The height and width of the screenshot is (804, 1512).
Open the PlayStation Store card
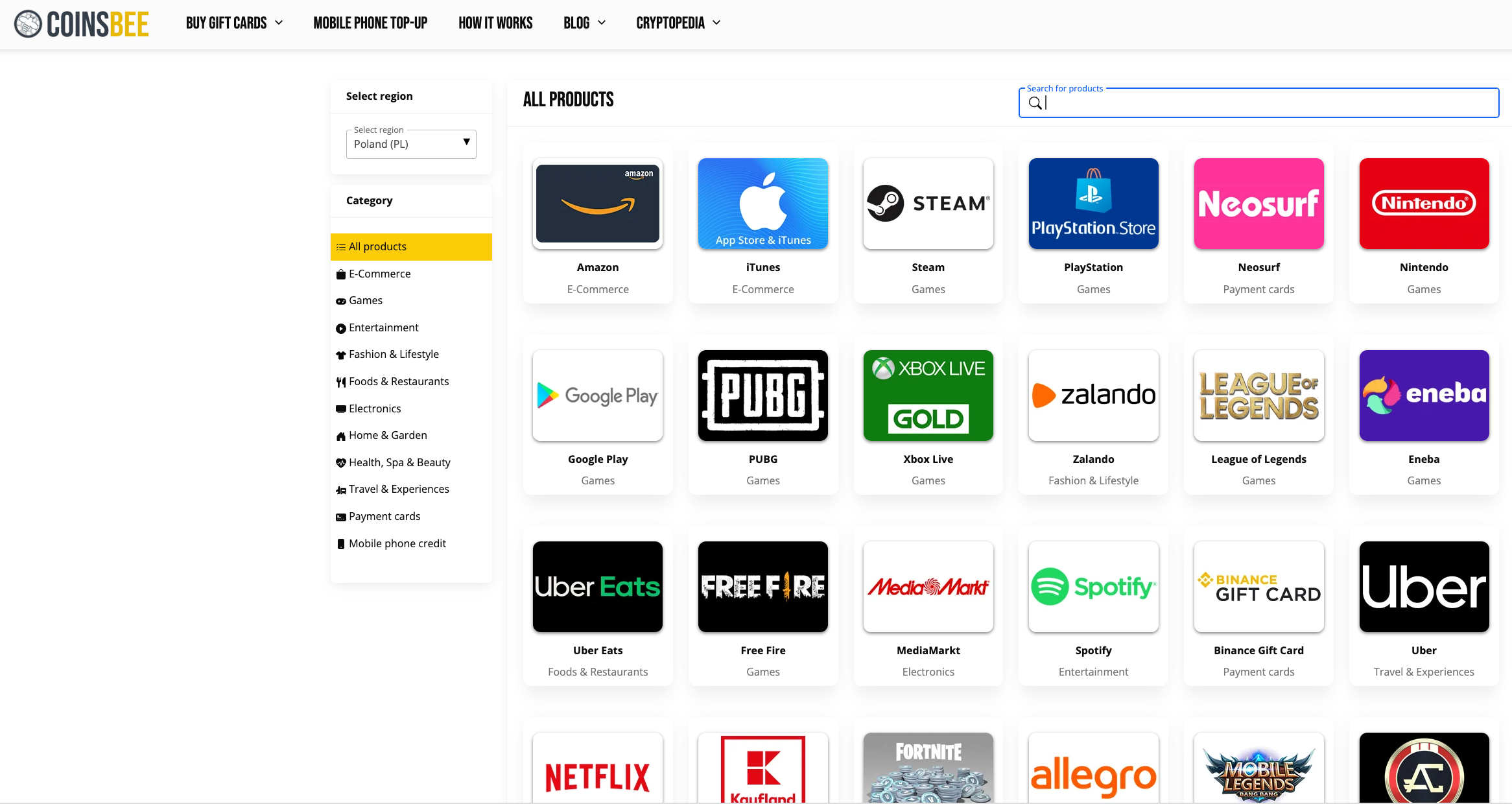[x=1092, y=203]
